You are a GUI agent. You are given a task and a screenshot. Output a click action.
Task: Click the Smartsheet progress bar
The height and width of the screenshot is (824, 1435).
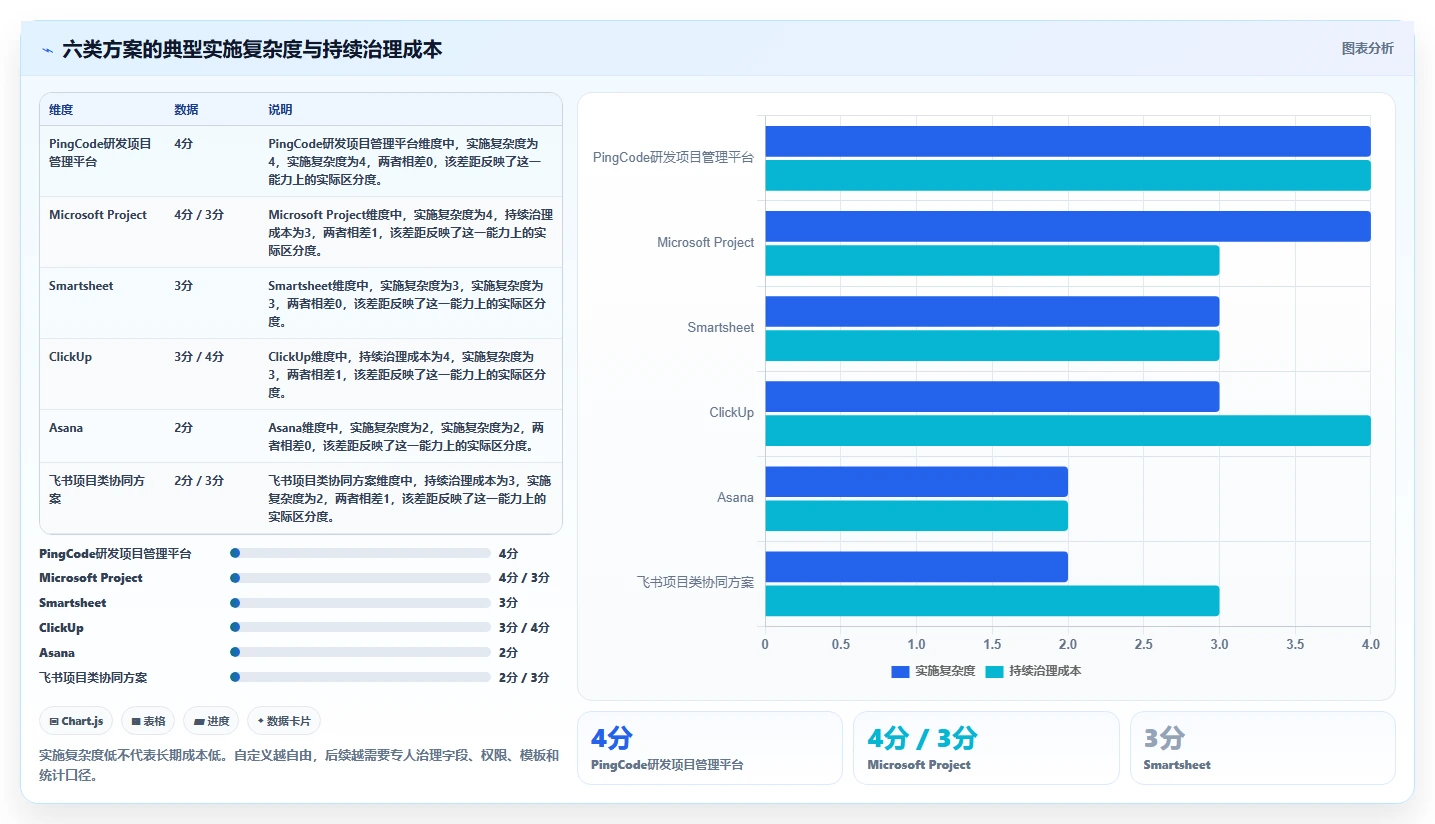tap(360, 603)
